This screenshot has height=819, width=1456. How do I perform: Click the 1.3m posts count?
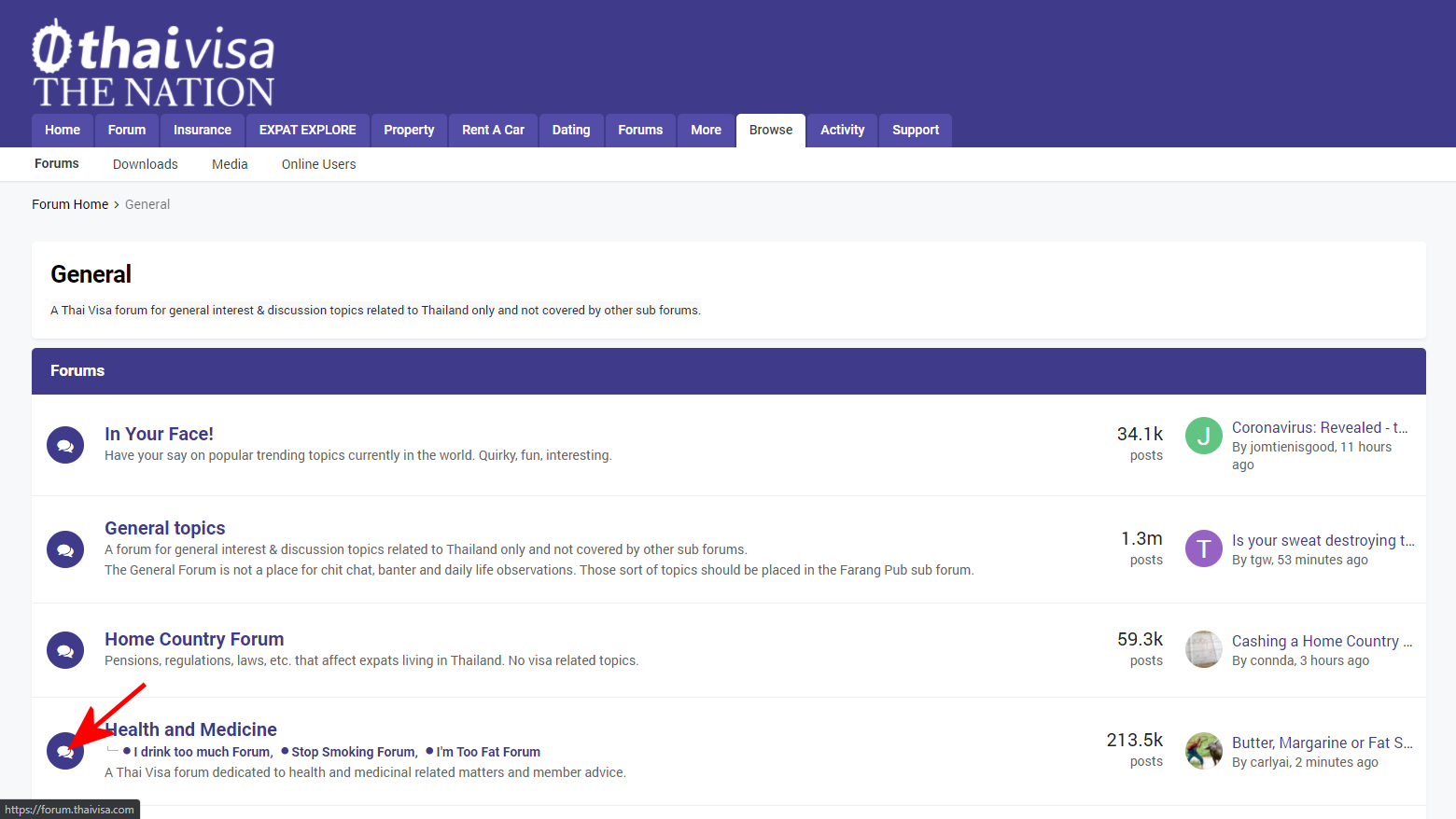pos(1141,548)
